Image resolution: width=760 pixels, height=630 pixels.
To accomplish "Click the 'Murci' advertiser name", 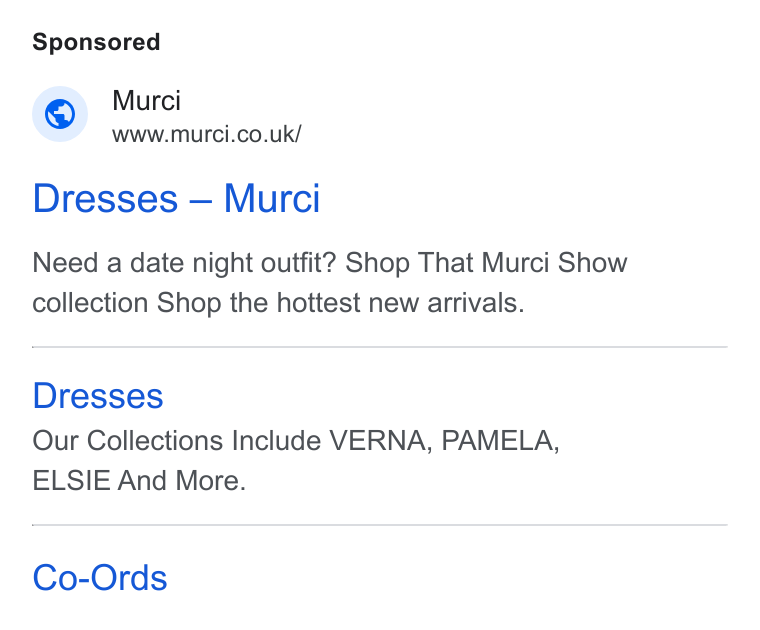I will [x=146, y=101].
